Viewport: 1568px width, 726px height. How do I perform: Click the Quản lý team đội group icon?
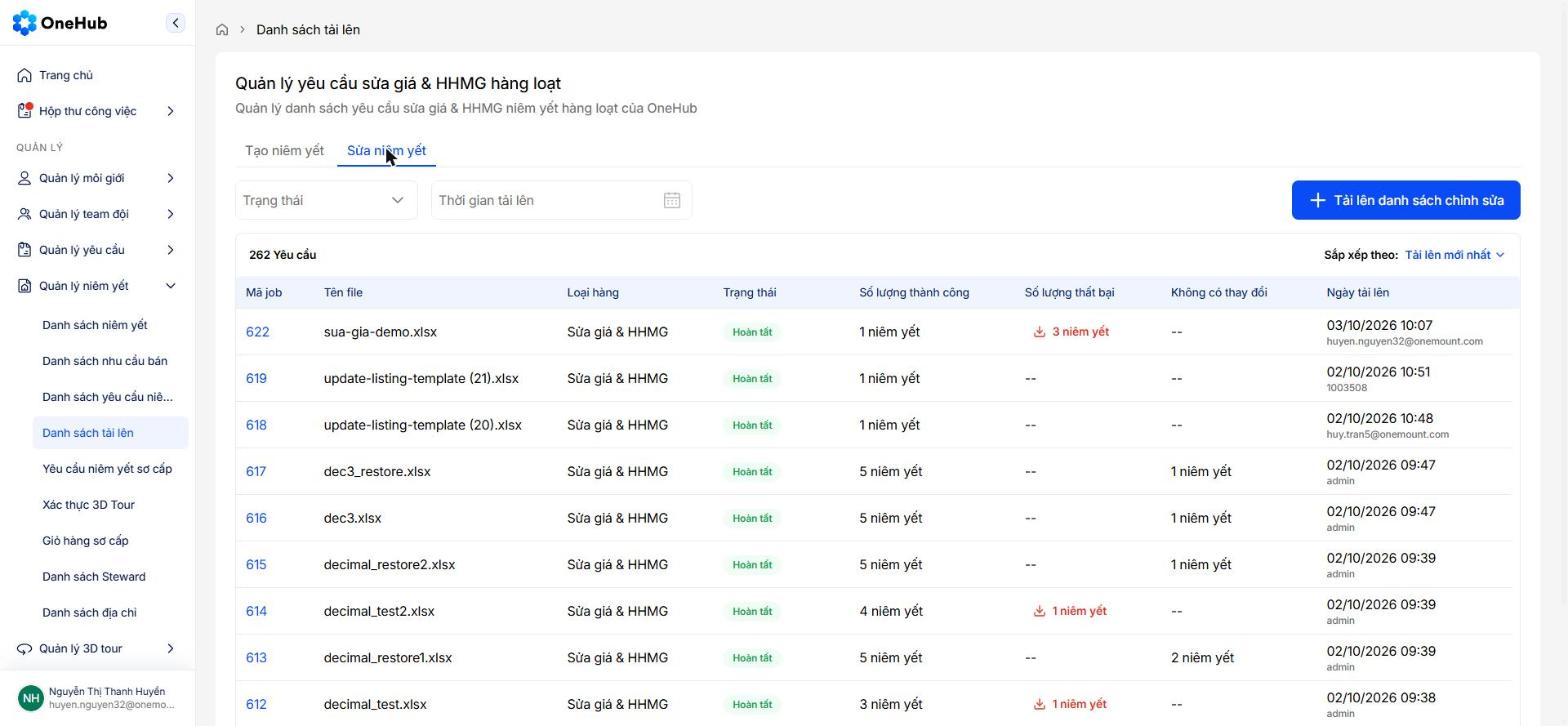(x=24, y=214)
